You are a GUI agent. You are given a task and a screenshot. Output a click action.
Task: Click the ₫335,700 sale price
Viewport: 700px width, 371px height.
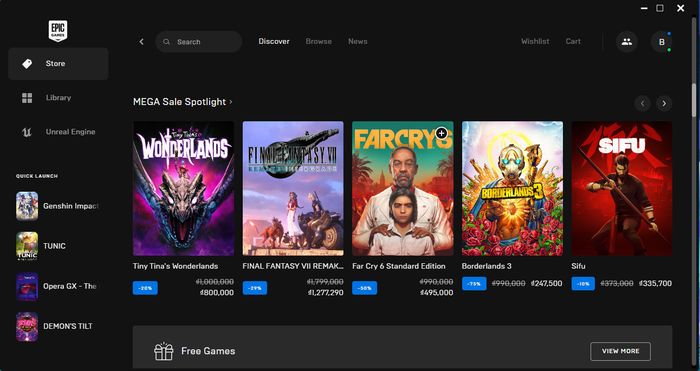click(655, 283)
